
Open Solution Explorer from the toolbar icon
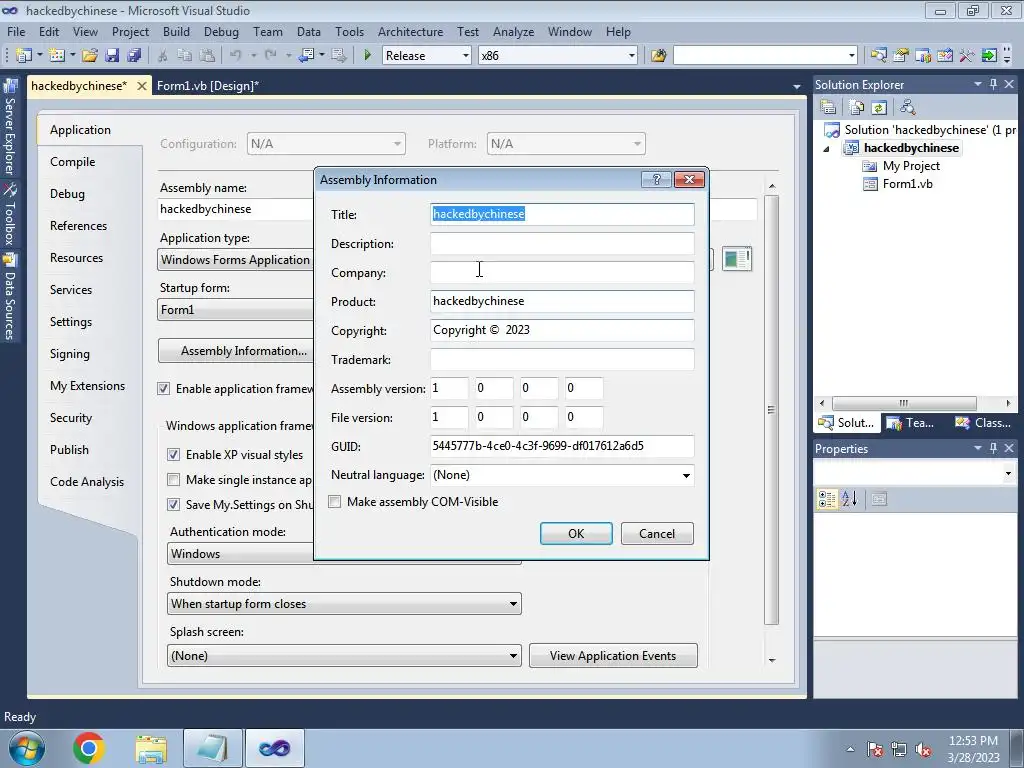click(x=878, y=56)
